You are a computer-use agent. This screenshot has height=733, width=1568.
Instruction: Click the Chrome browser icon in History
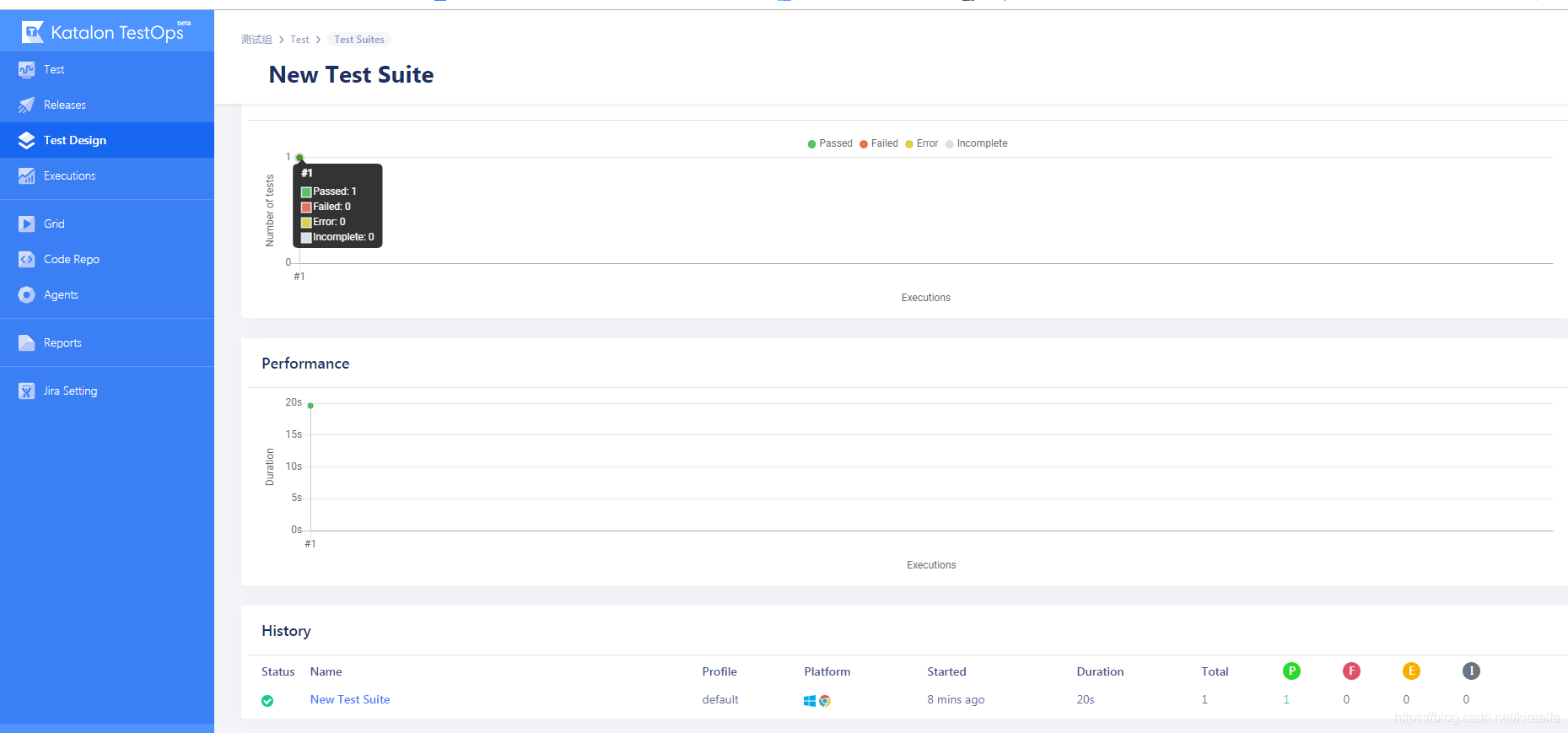coord(825,701)
